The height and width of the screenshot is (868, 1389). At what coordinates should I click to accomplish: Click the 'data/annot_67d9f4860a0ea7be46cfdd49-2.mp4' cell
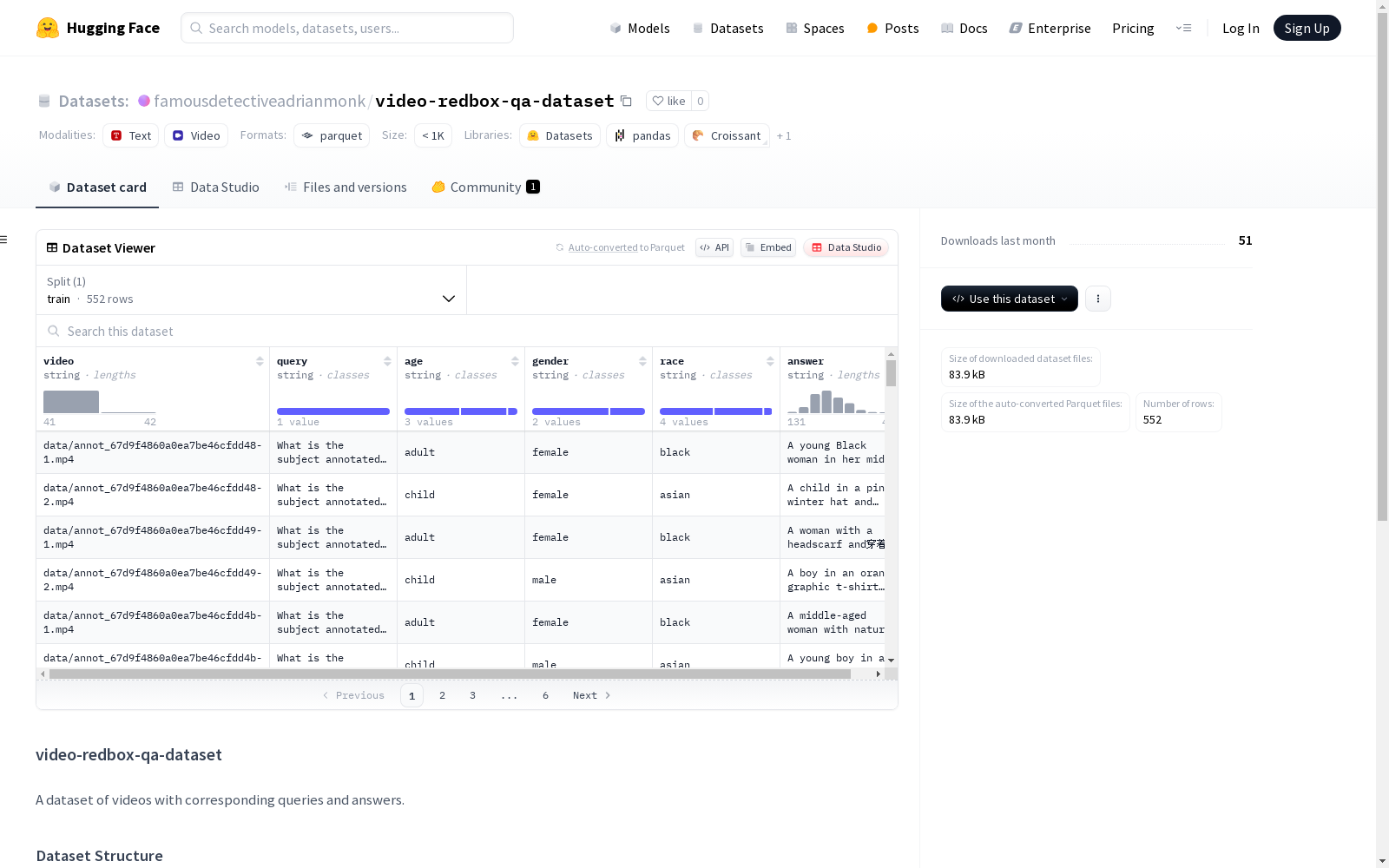153,580
